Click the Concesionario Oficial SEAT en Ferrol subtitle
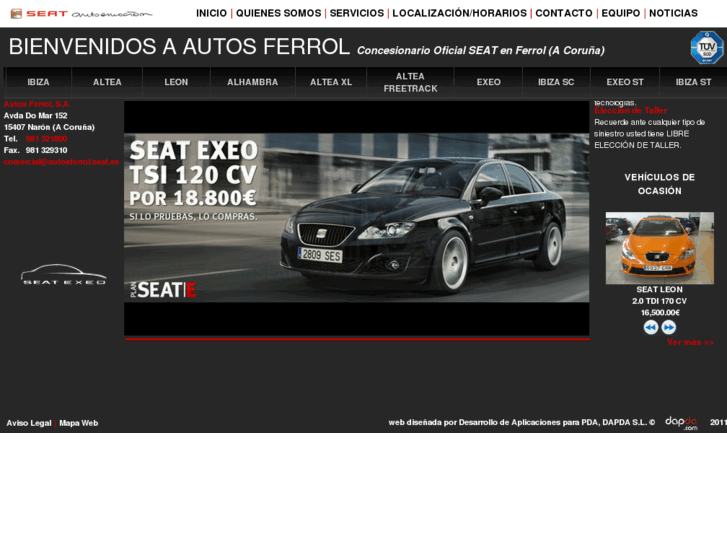Viewport: 727px width, 545px height. pyautogui.click(x=481, y=51)
